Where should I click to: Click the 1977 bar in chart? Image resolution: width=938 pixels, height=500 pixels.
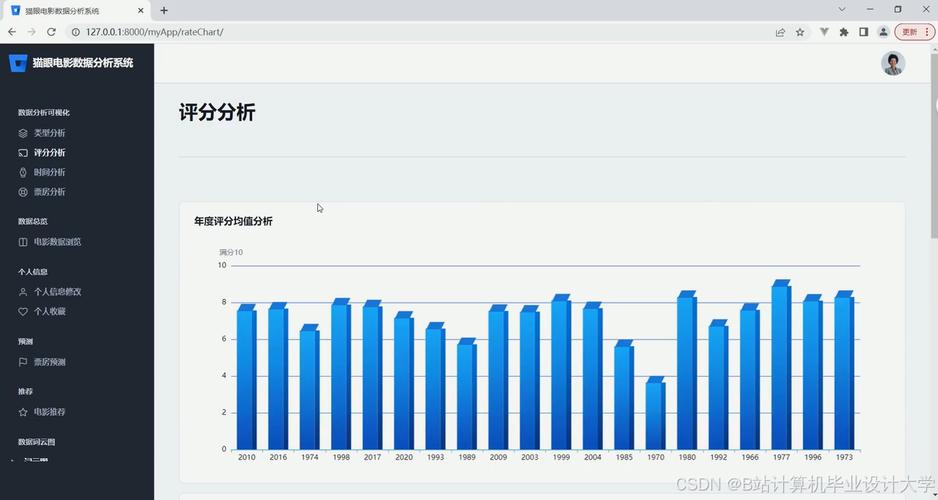(781, 365)
